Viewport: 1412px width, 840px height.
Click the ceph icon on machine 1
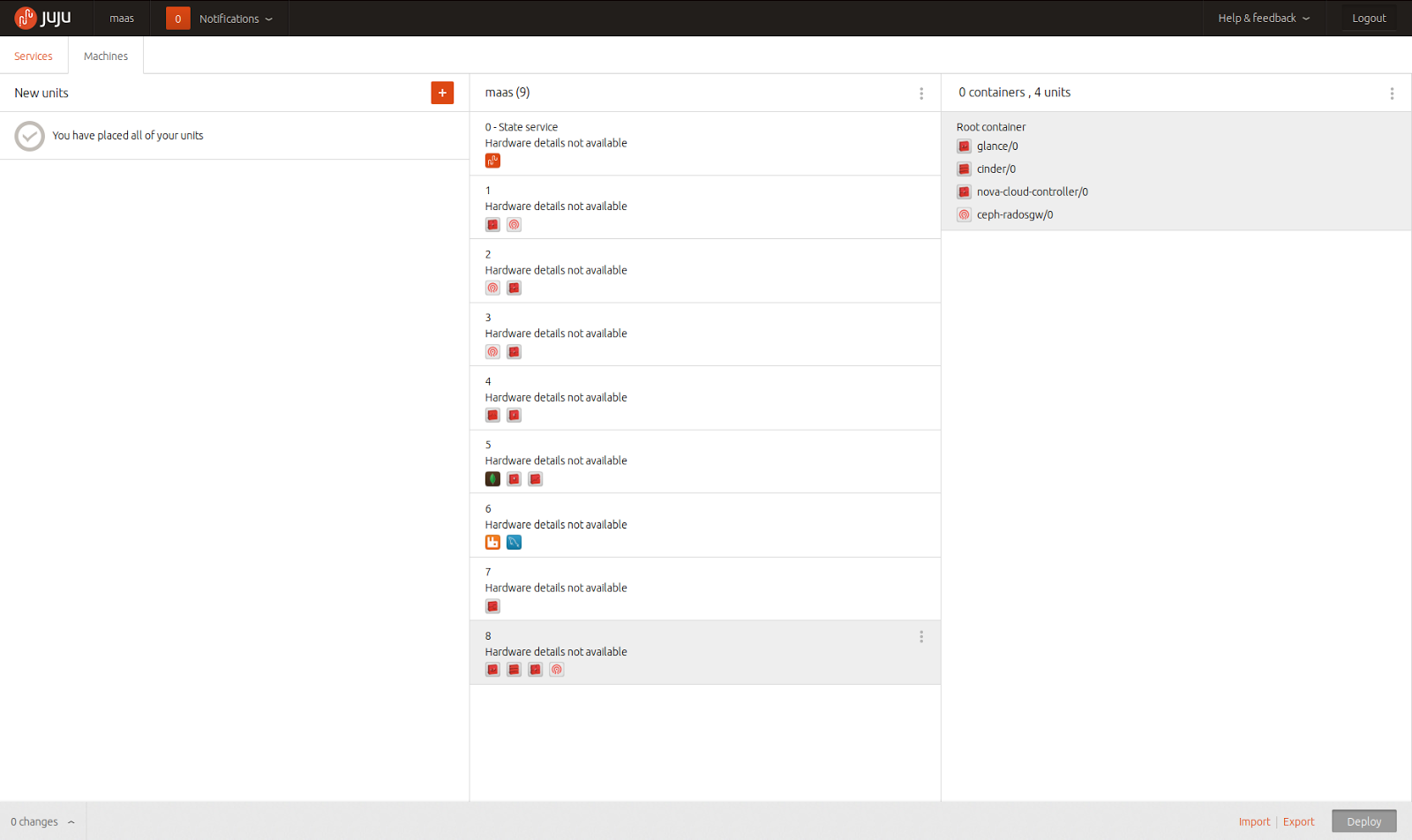[514, 225]
